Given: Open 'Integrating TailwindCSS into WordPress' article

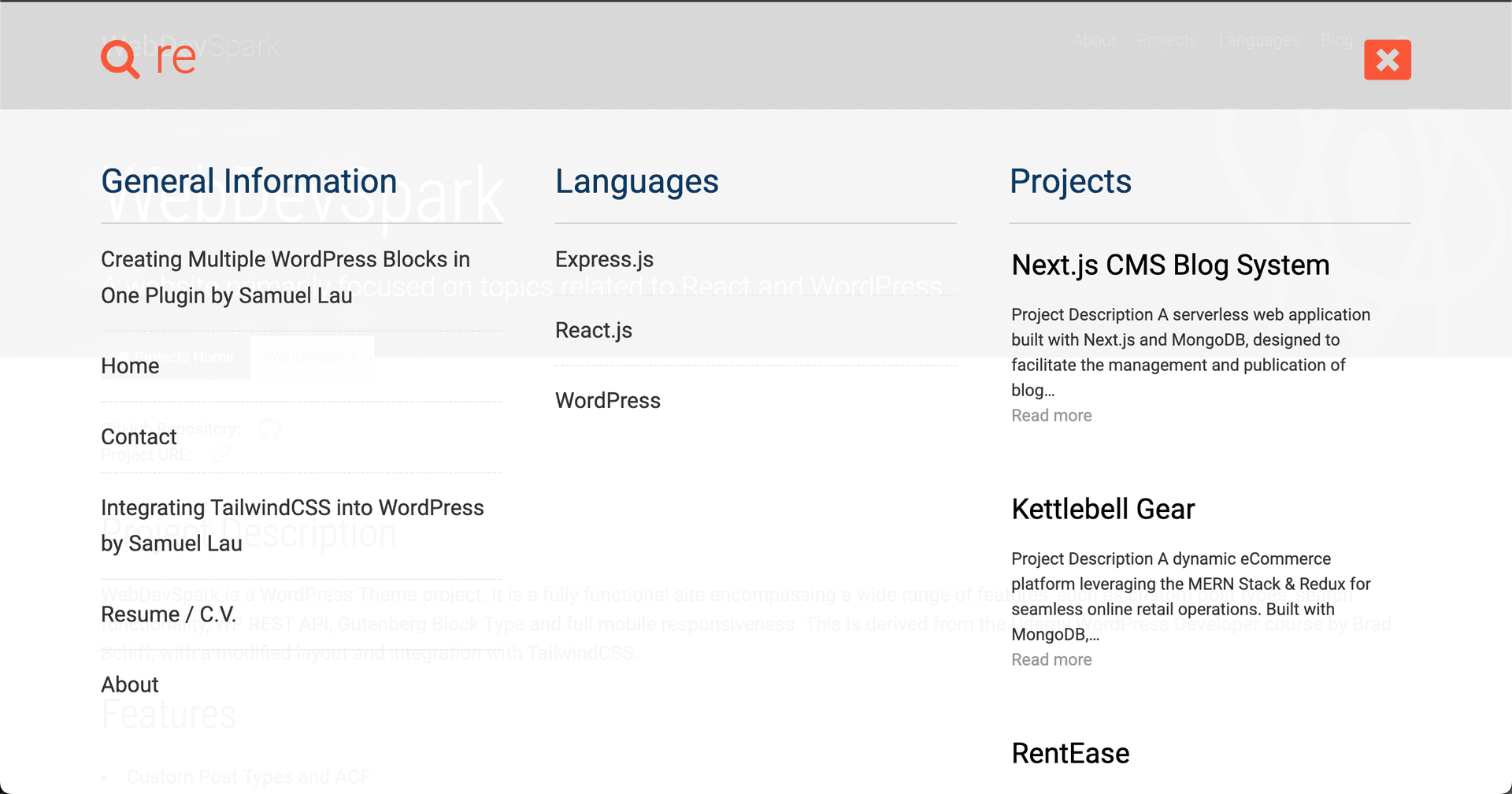Looking at the screenshot, I should (292, 525).
